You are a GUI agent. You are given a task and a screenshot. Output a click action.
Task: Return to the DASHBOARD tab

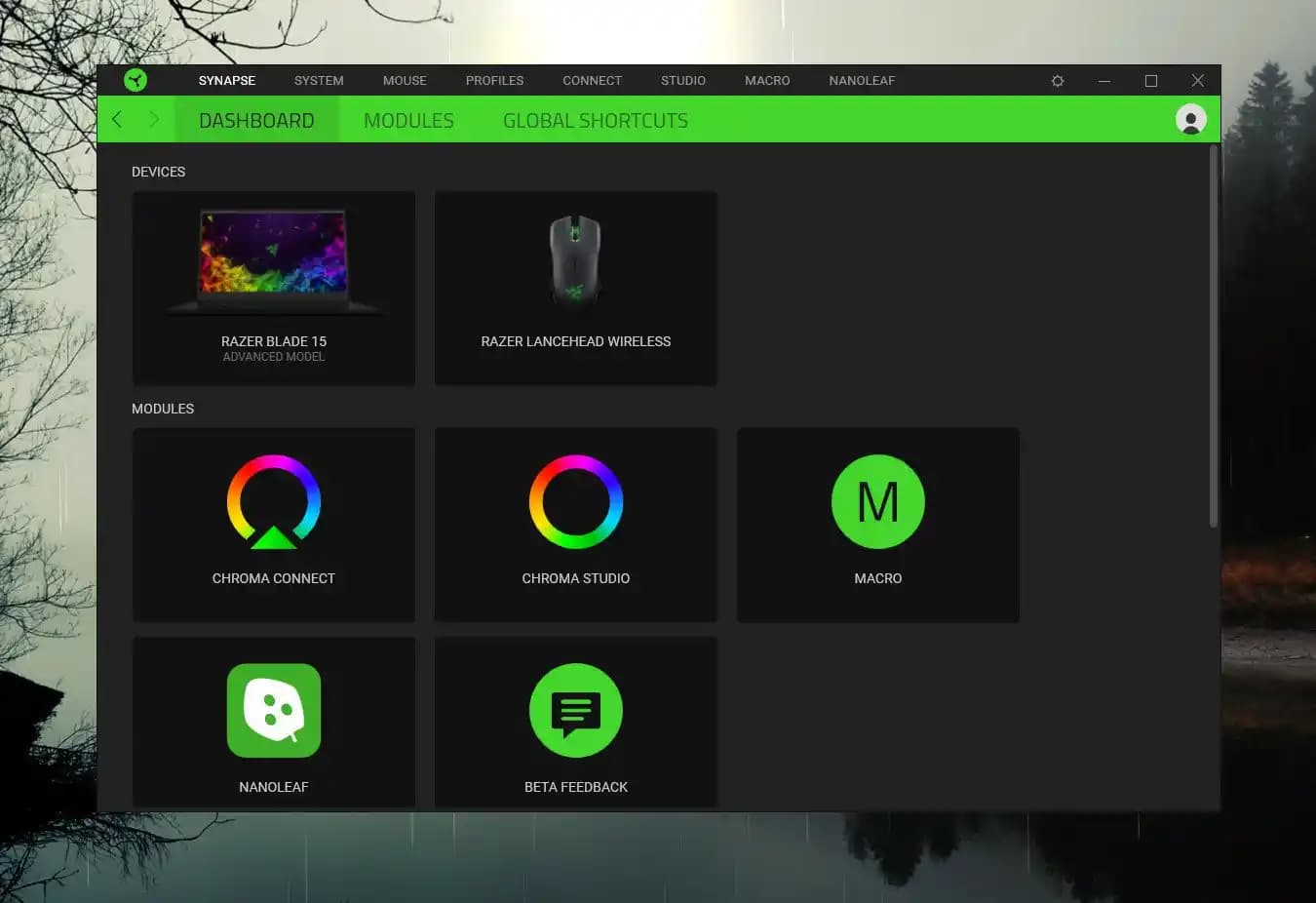pyautogui.click(x=256, y=120)
